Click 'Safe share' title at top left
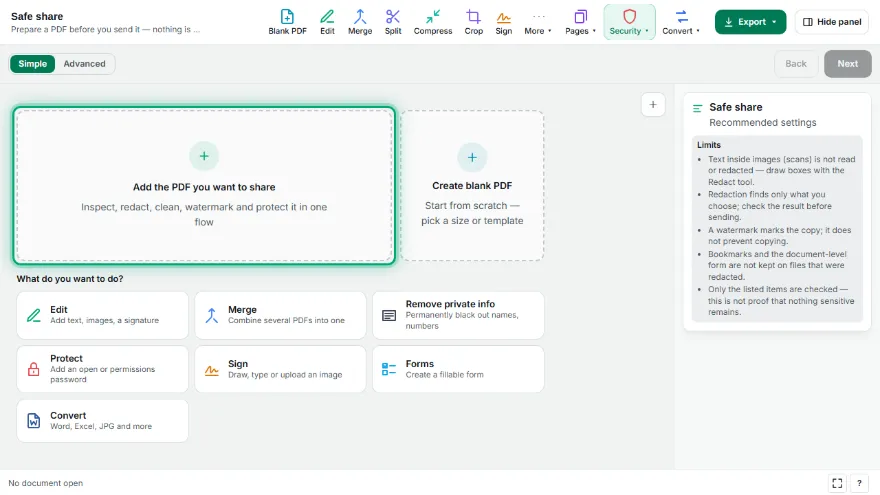Screen dimensions: 880x495 pos(37,16)
